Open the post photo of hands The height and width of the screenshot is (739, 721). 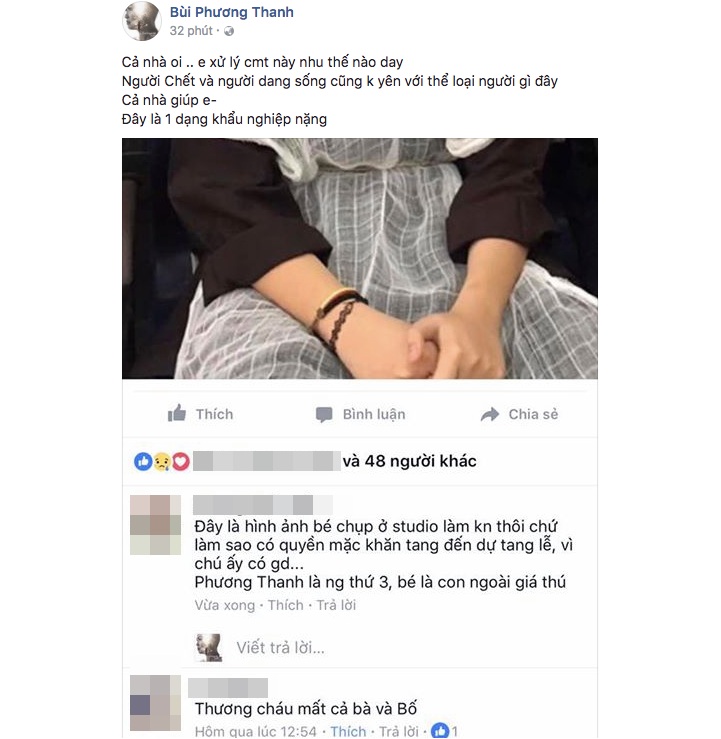360,258
